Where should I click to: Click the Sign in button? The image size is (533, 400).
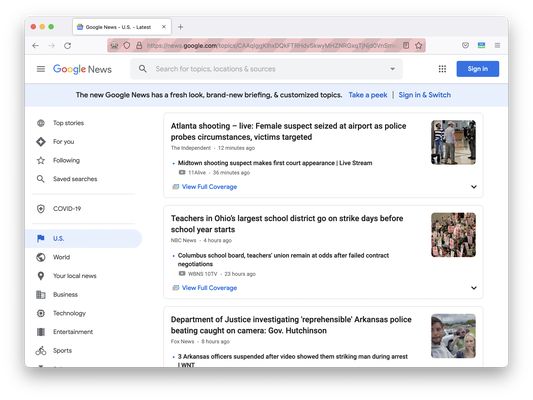478,69
